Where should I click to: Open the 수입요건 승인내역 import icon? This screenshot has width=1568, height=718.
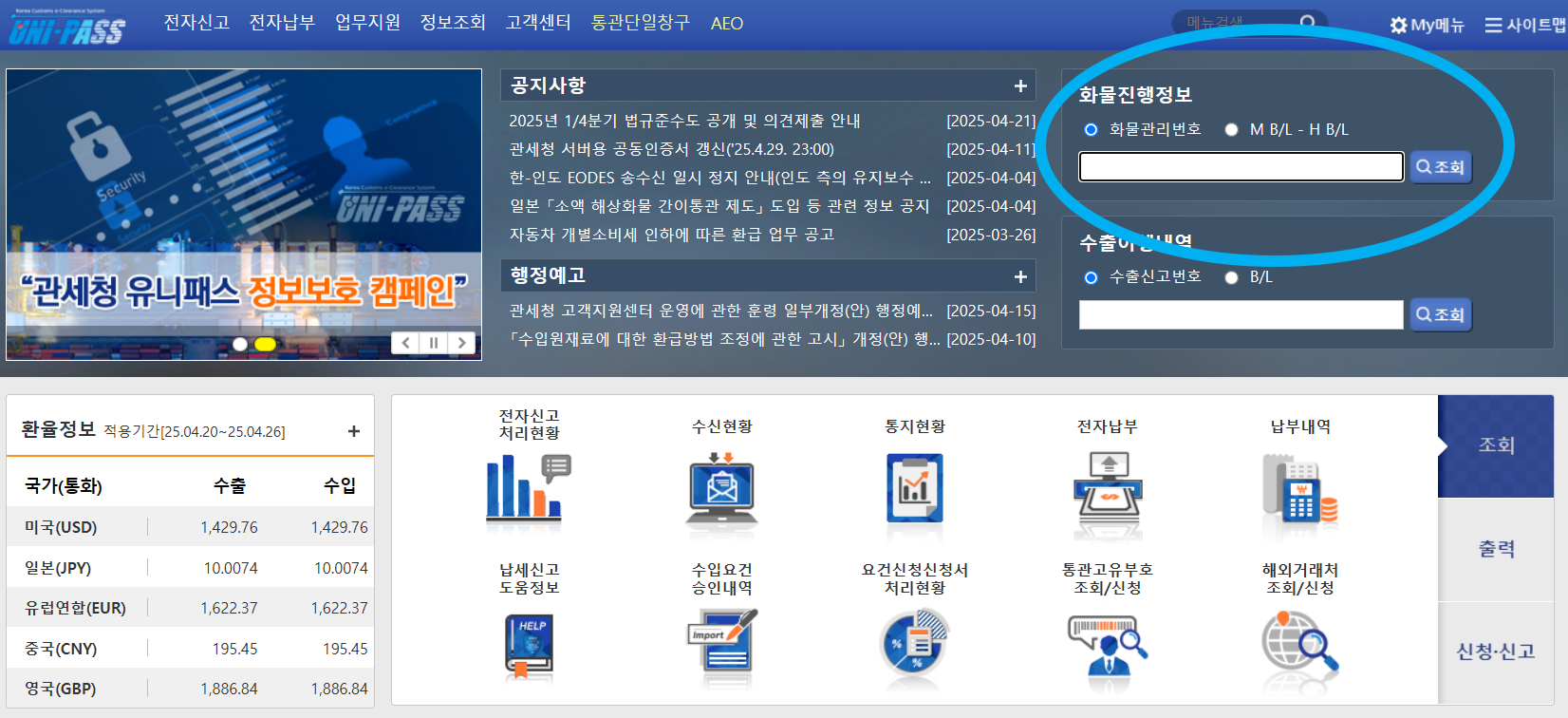tap(721, 642)
